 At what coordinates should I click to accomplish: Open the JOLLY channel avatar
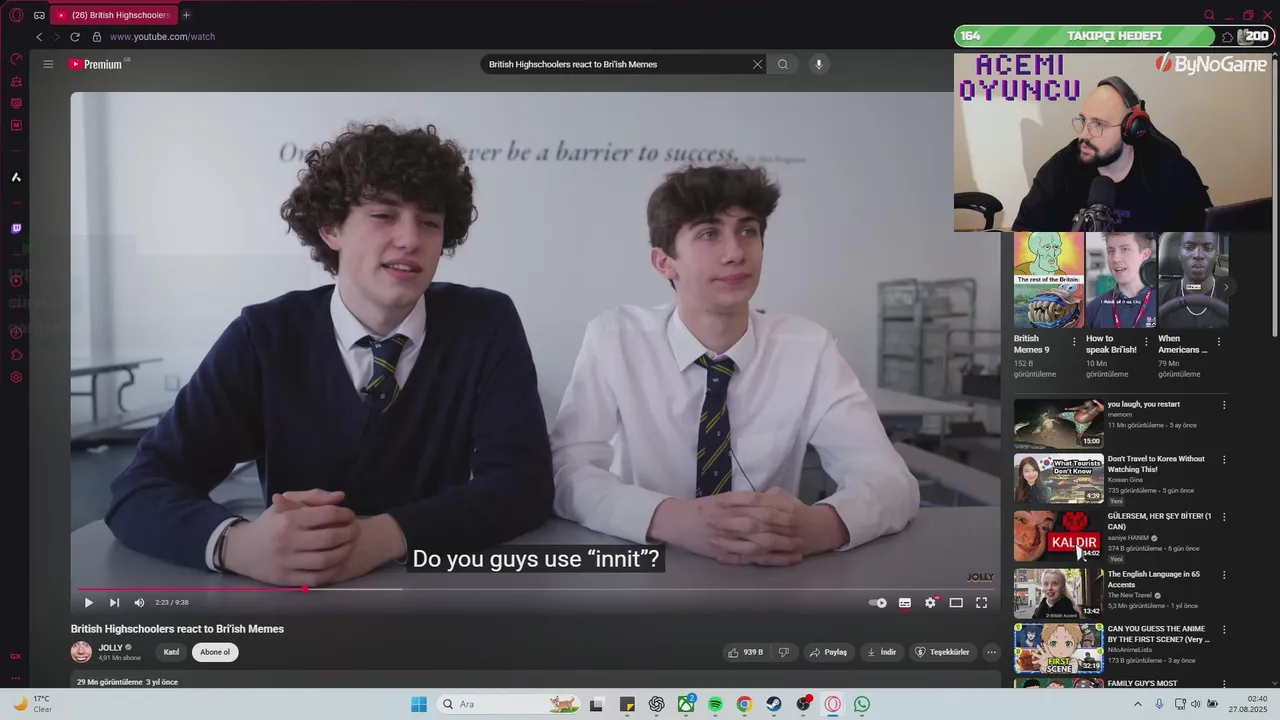[81, 652]
